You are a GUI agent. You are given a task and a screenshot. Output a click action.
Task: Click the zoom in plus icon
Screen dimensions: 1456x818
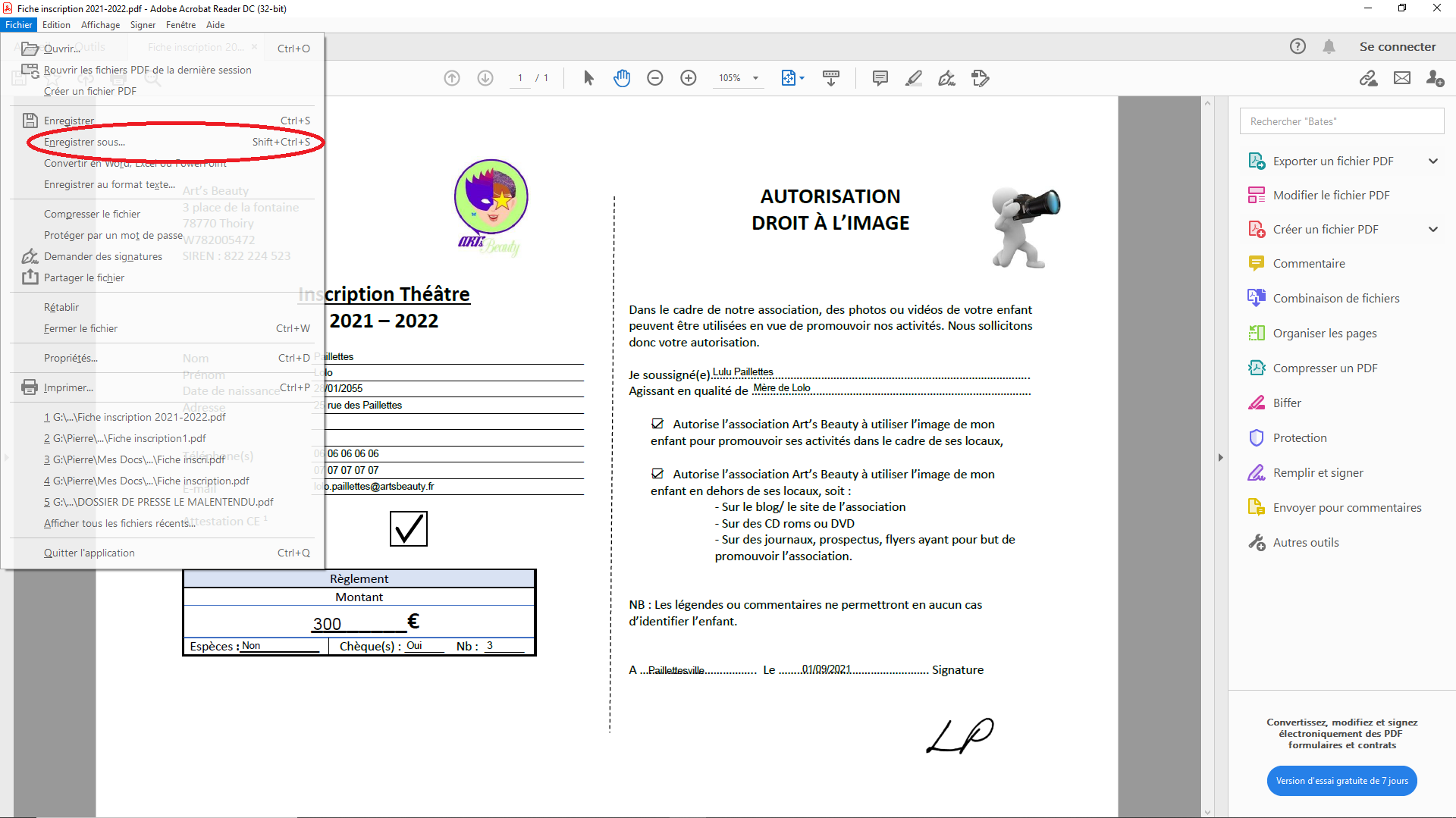coord(689,78)
